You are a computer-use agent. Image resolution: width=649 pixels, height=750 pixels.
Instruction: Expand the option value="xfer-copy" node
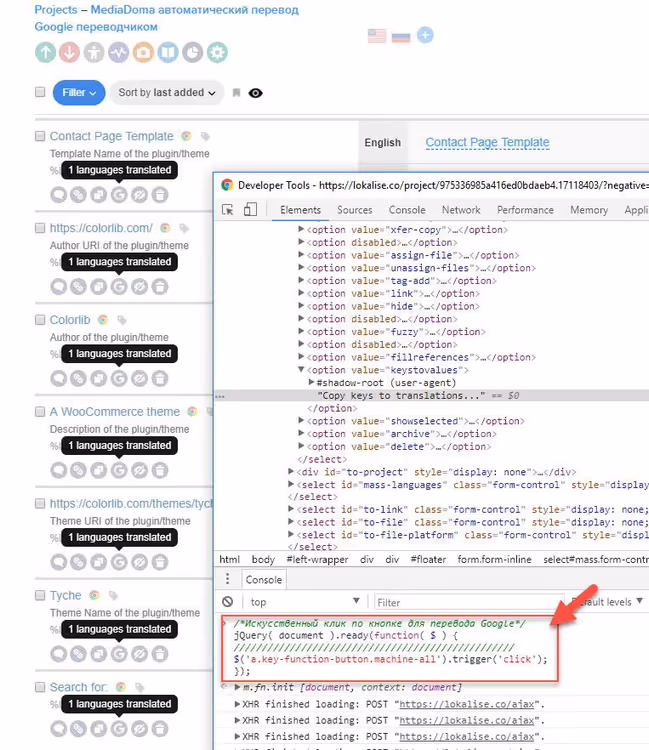301,229
